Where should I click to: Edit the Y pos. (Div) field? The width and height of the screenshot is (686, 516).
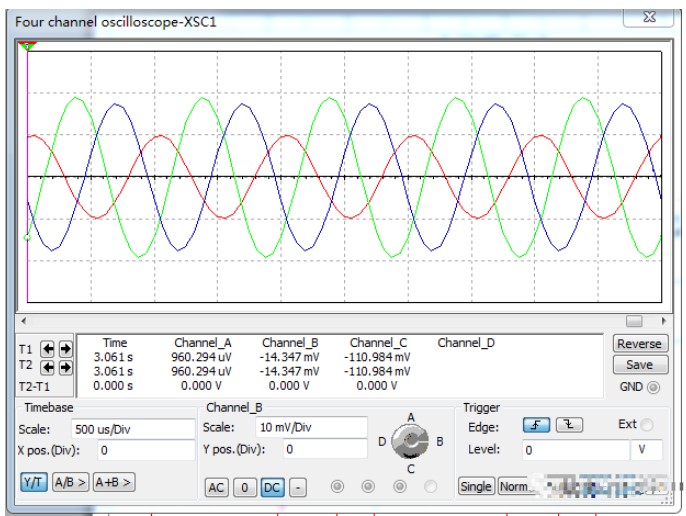click(324, 449)
